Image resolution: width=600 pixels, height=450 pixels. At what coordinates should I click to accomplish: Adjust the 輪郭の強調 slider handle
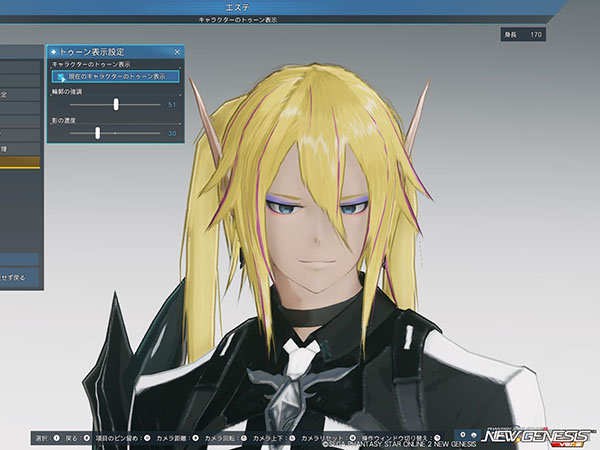click(x=116, y=104)
